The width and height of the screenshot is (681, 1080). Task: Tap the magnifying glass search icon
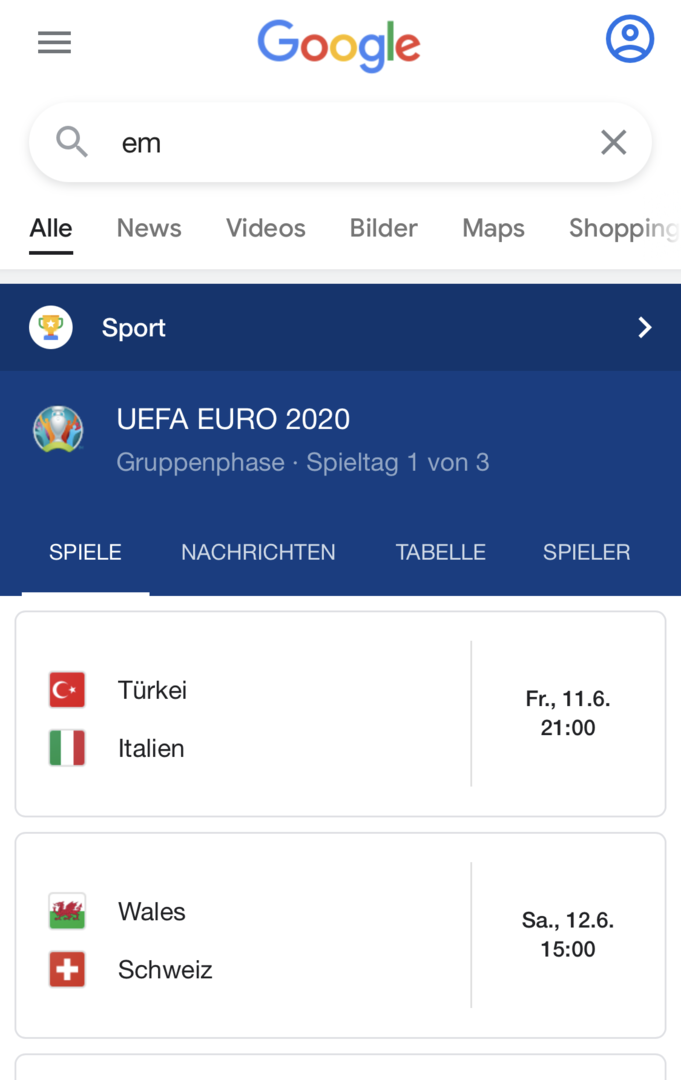pos(72,142)
